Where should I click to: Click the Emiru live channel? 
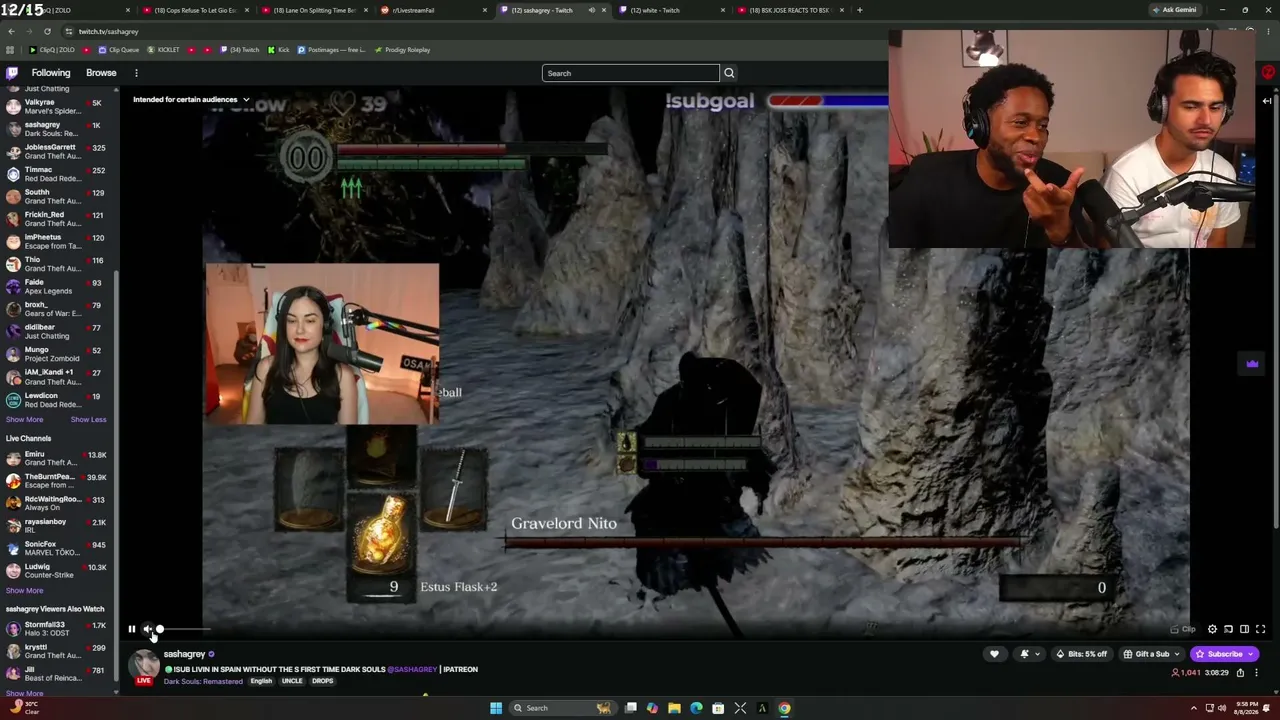coord(58,458)
